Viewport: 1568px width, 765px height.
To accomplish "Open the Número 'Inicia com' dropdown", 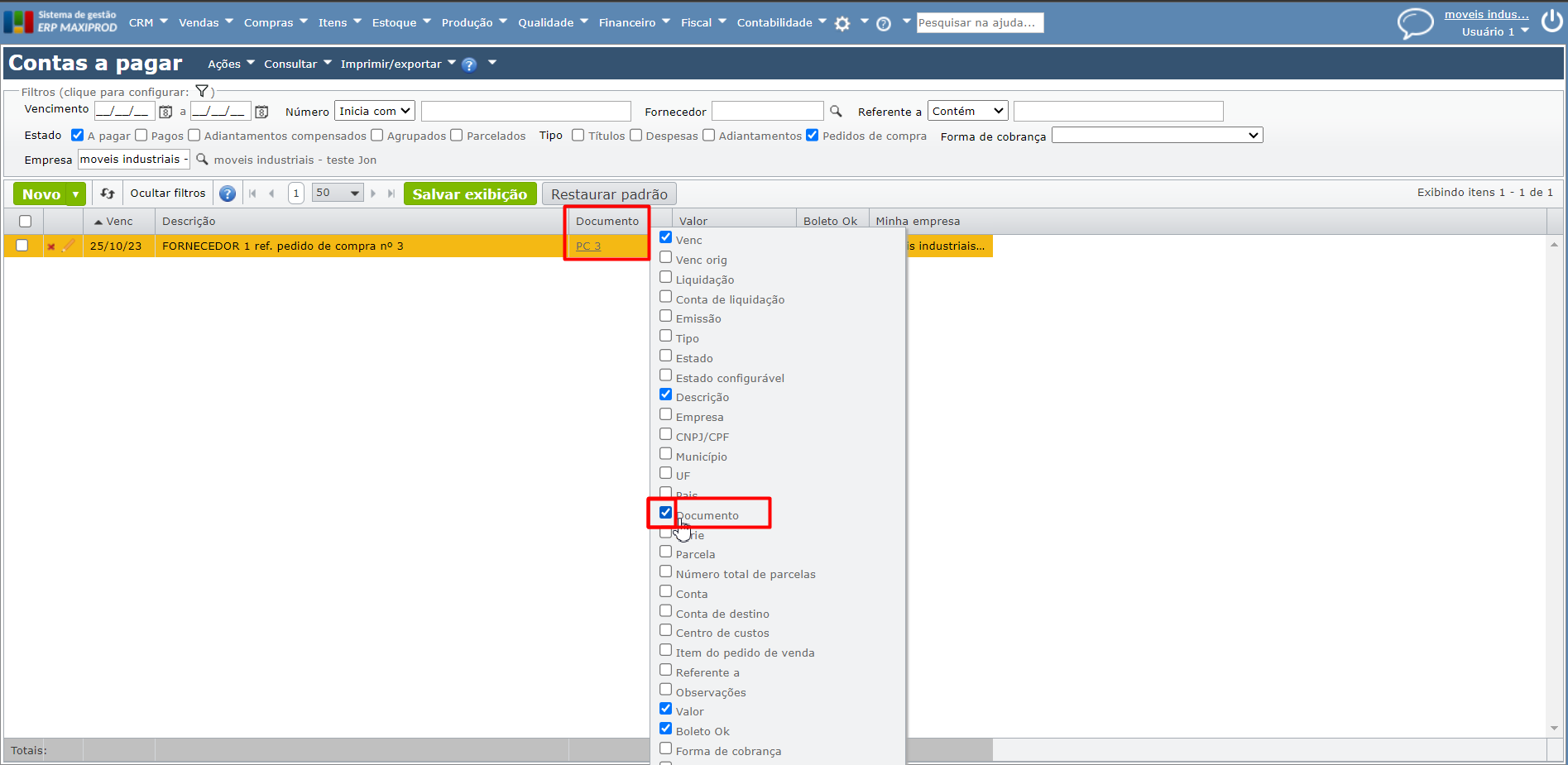I will (375, 111).
